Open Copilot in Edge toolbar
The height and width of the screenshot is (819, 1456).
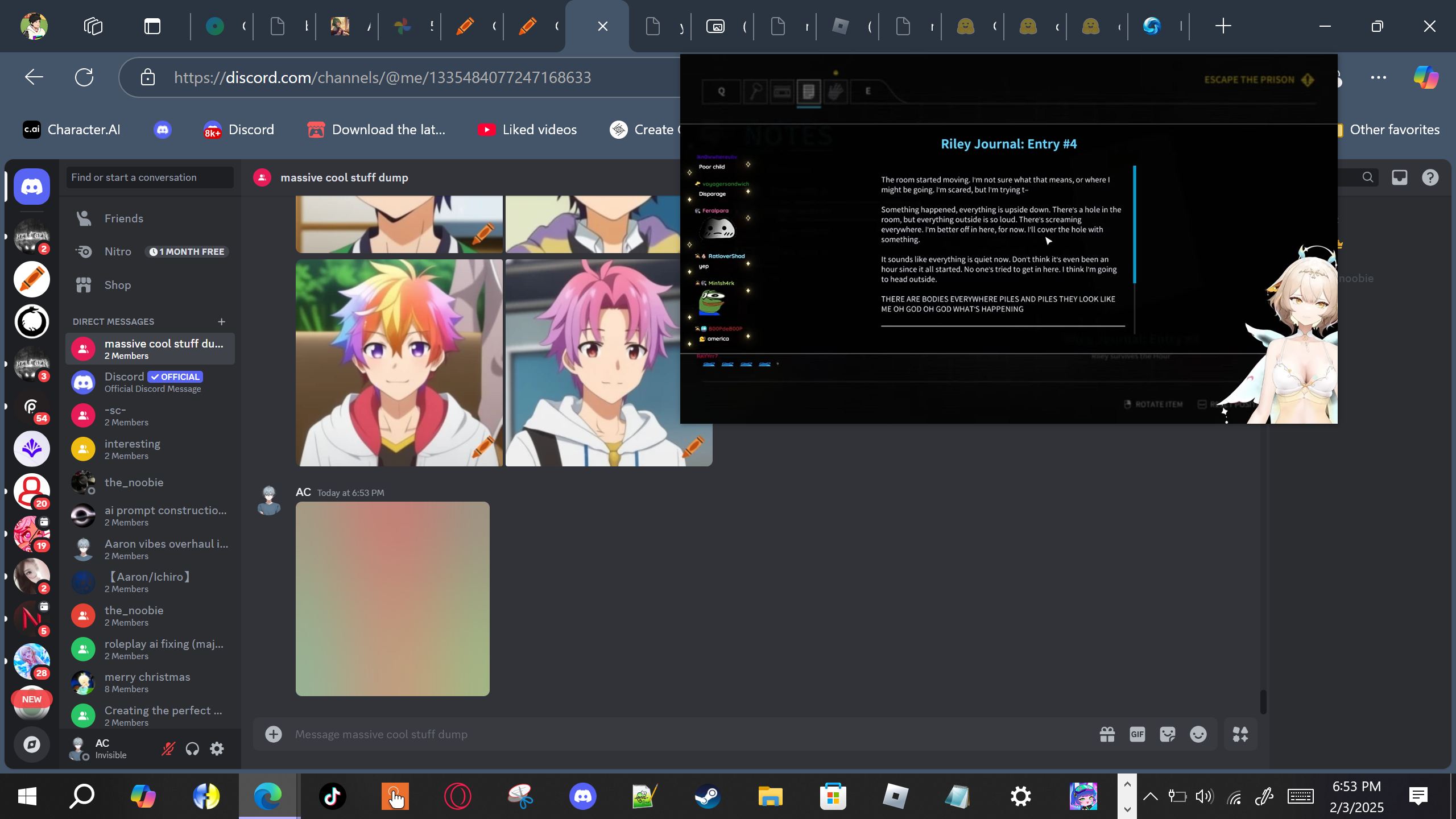pyautogui.click(x=1426, y=77)
